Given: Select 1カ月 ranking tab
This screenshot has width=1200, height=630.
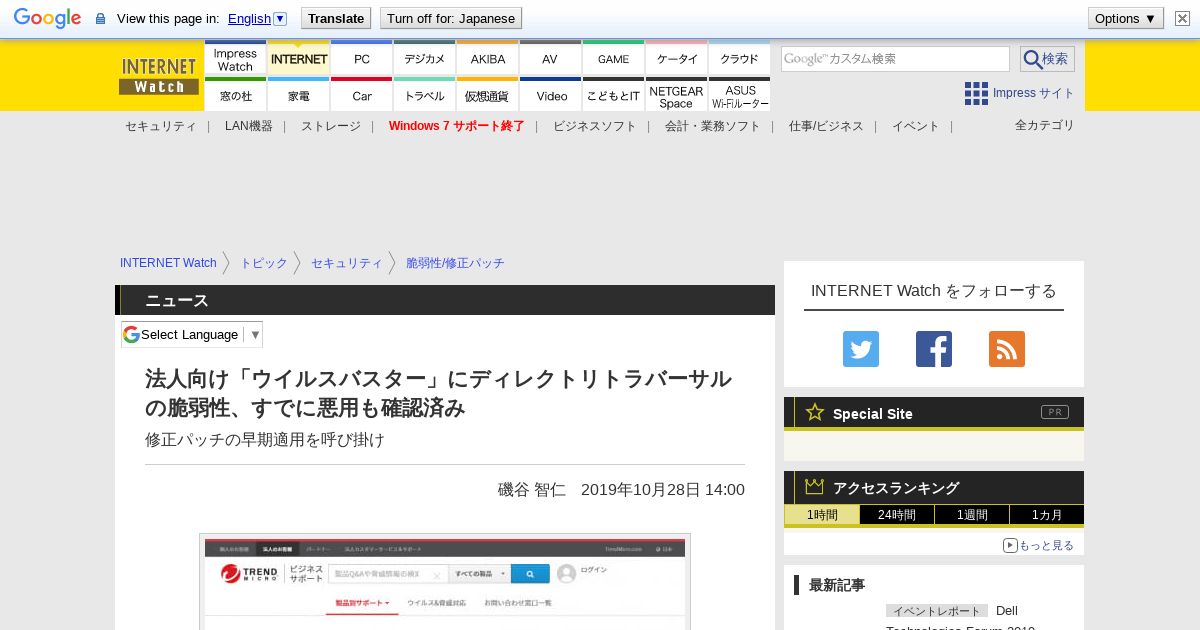Looking at the screenshot, I should click(1047, 515).
